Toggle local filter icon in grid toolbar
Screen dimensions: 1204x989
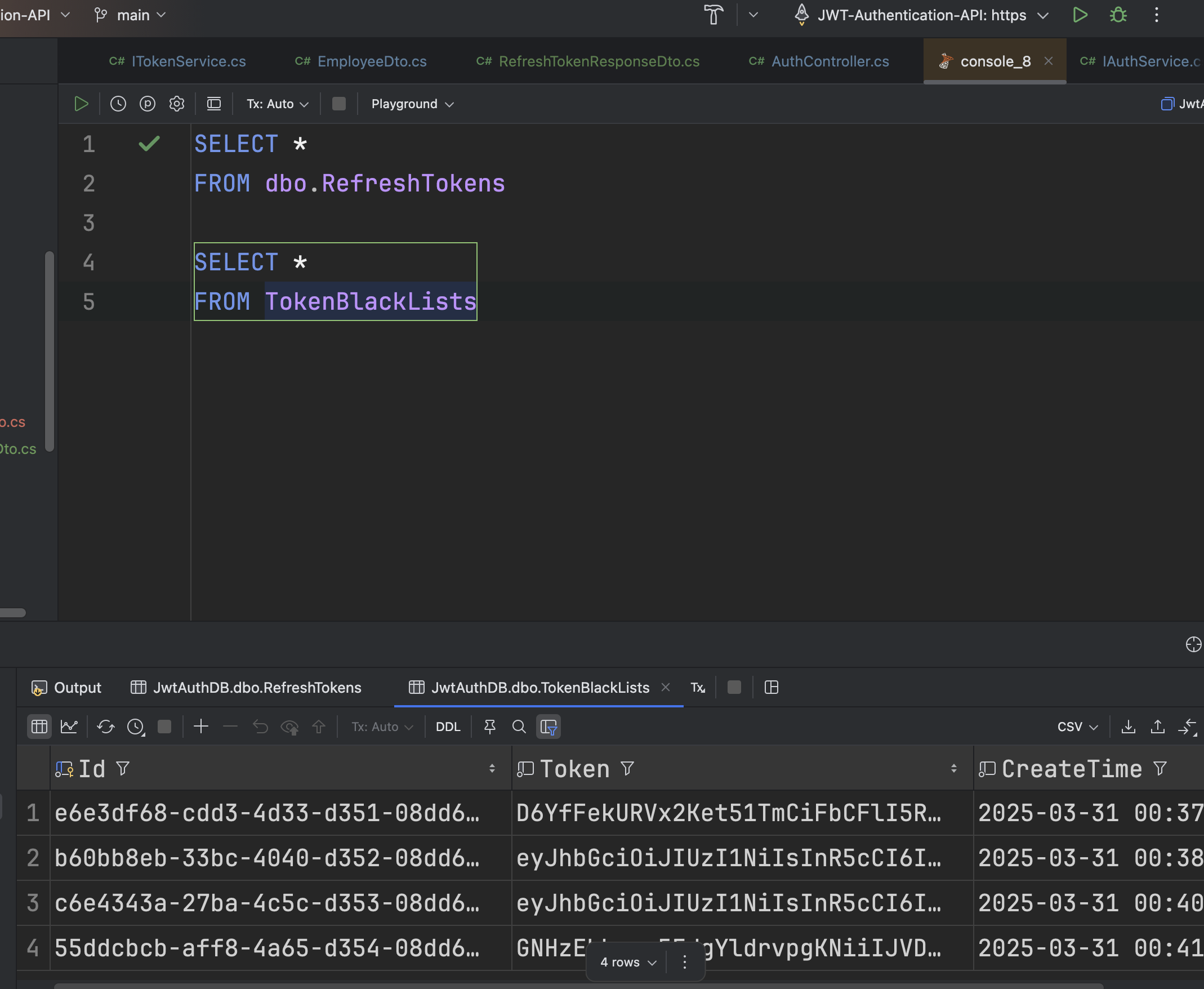pyautogui.click(x=549, y=727)
